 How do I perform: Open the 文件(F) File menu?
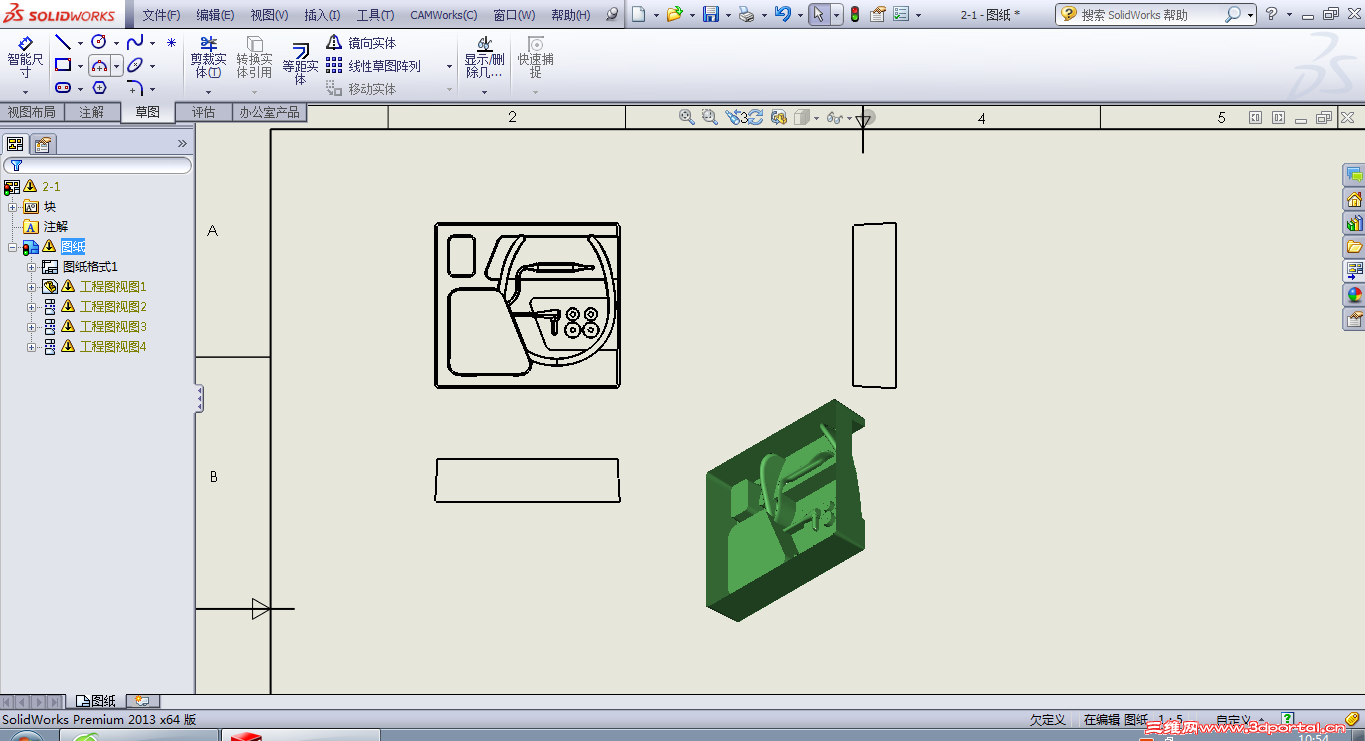click(x=161, y=15)
